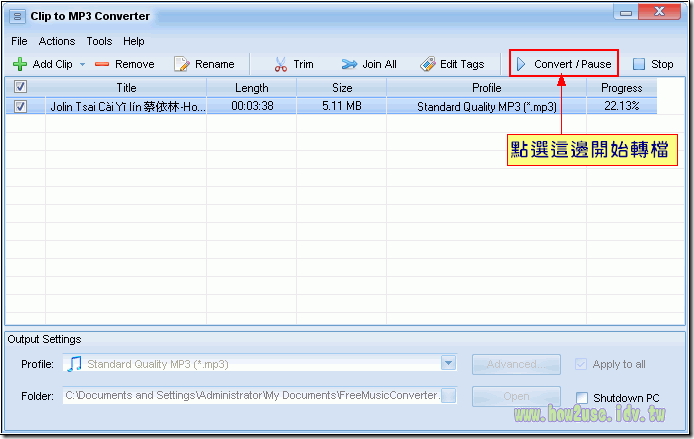Open Rename tool with pencil icon

tap(182, 64)
